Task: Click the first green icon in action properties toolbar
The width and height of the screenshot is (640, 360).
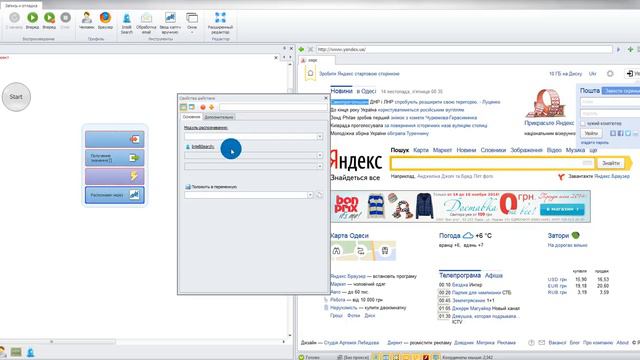Action: [x=184, y=107]
